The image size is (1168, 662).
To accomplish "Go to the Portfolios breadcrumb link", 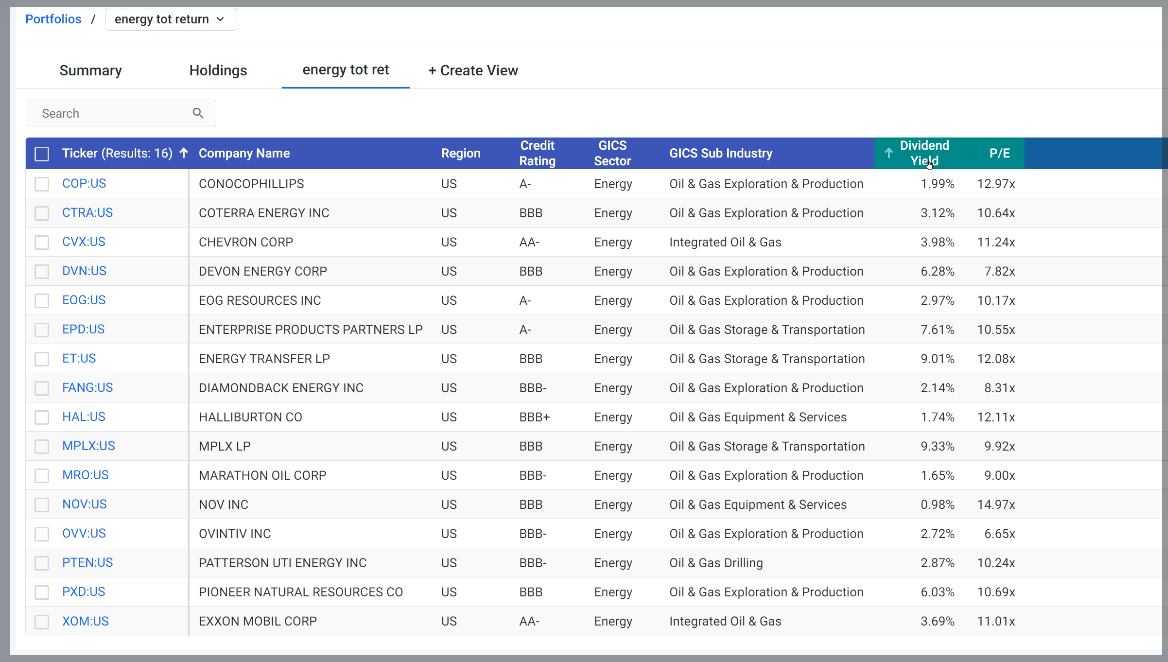I will (53, 19).
